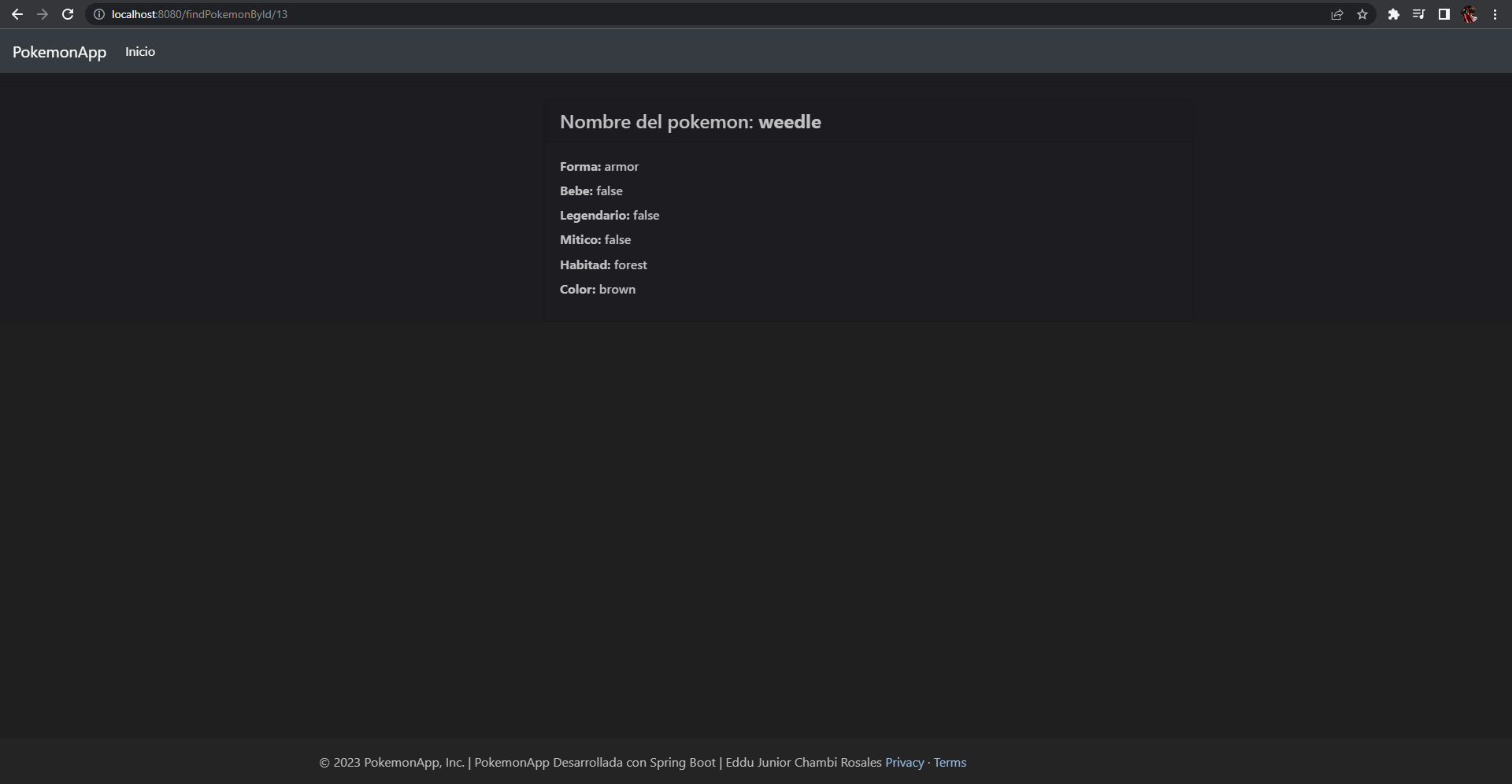The width and height of the screenshot is (1512, 784).
Task: Select the 'Forma: armor' line
Action: 599,167
